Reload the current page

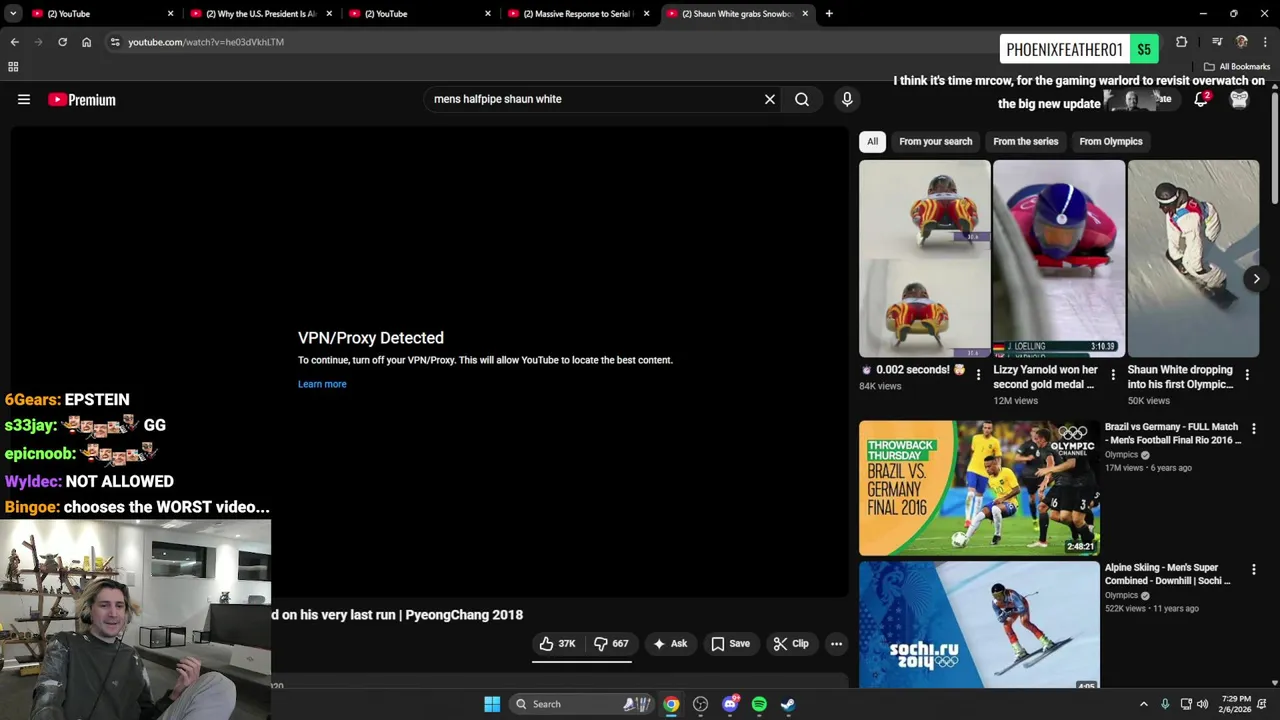click(62, 42)
